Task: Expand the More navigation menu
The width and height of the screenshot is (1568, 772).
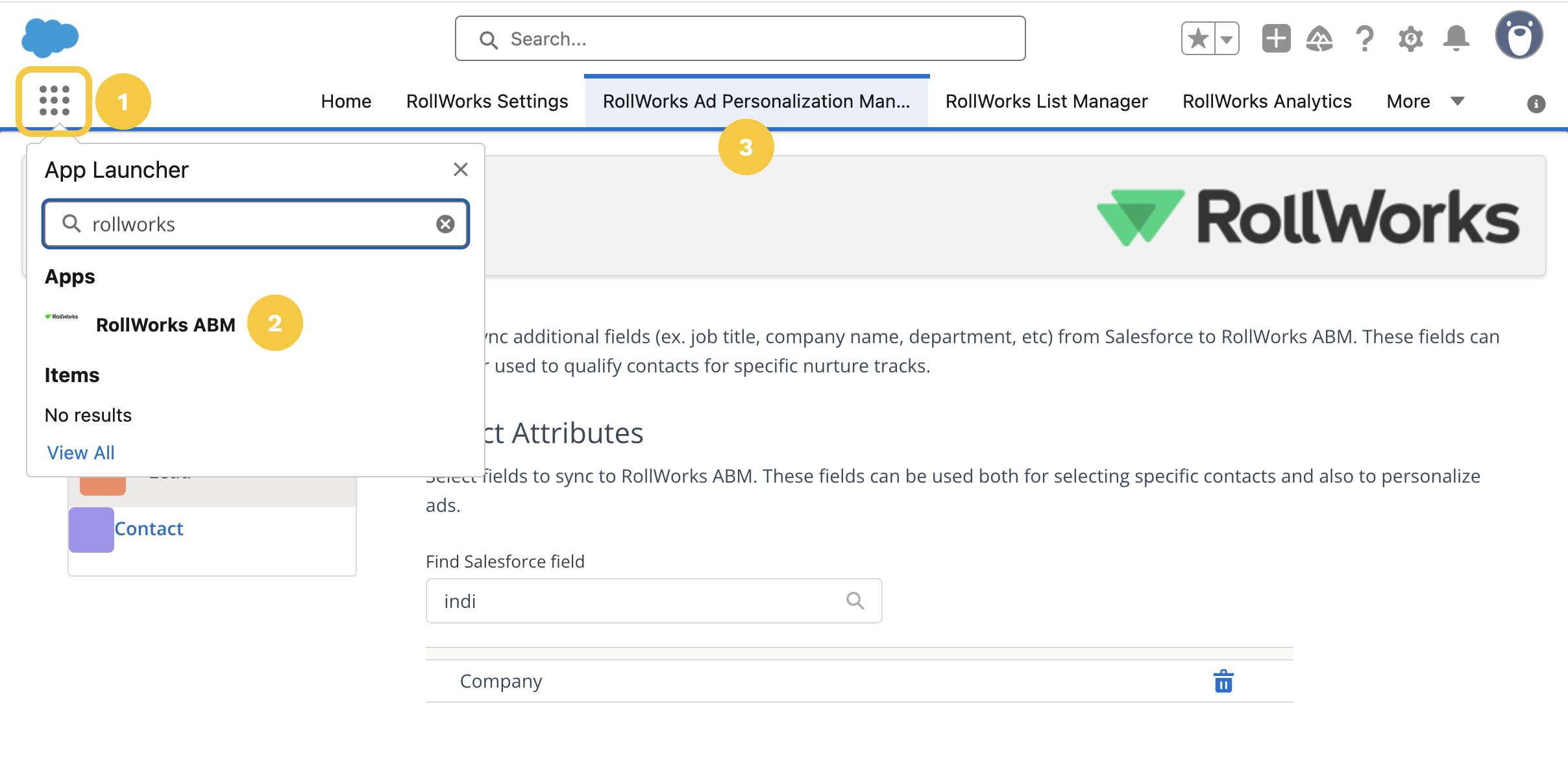Action: click(1425, 102)
